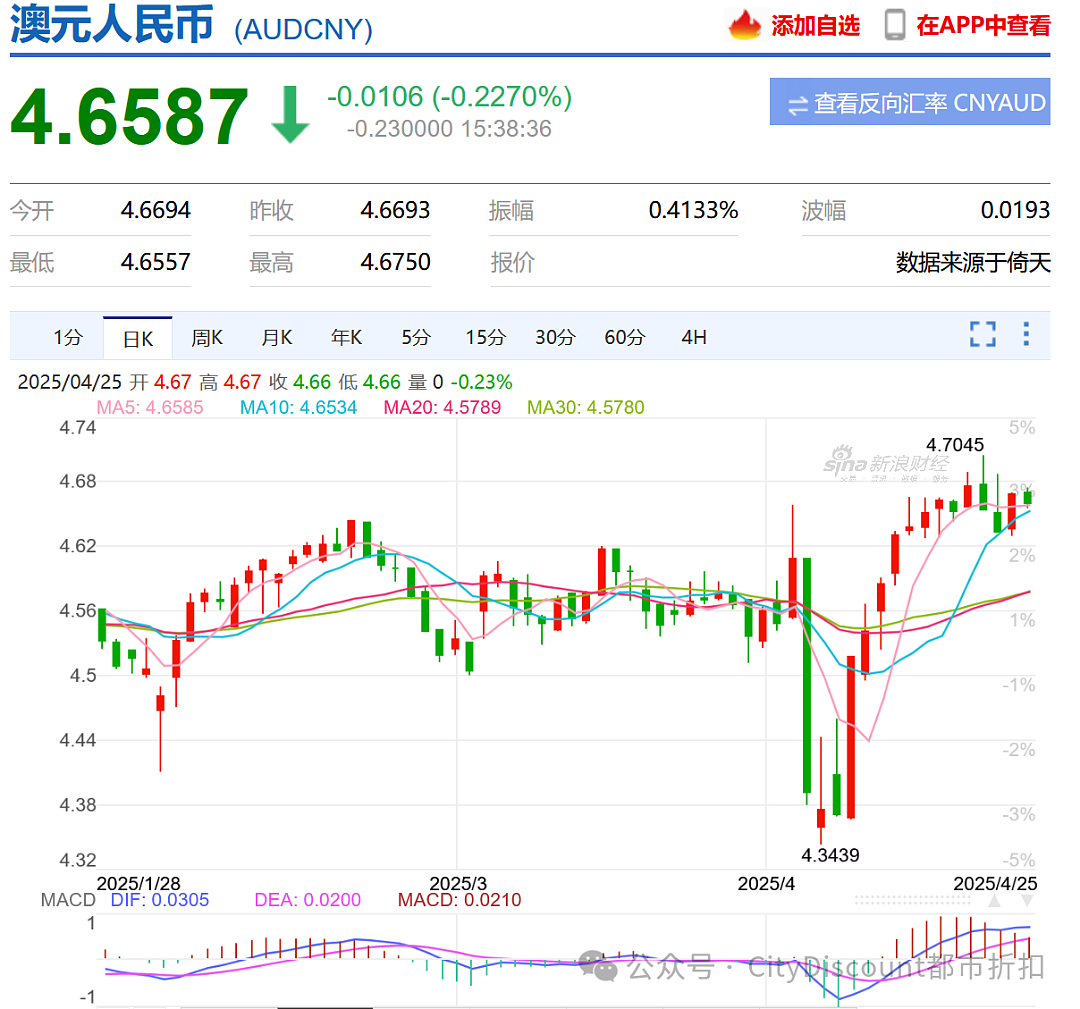Viewport: 1080px width, 1009px height.
Task: Click the (AUDCNY) ticker code
Action: (303, 30)
